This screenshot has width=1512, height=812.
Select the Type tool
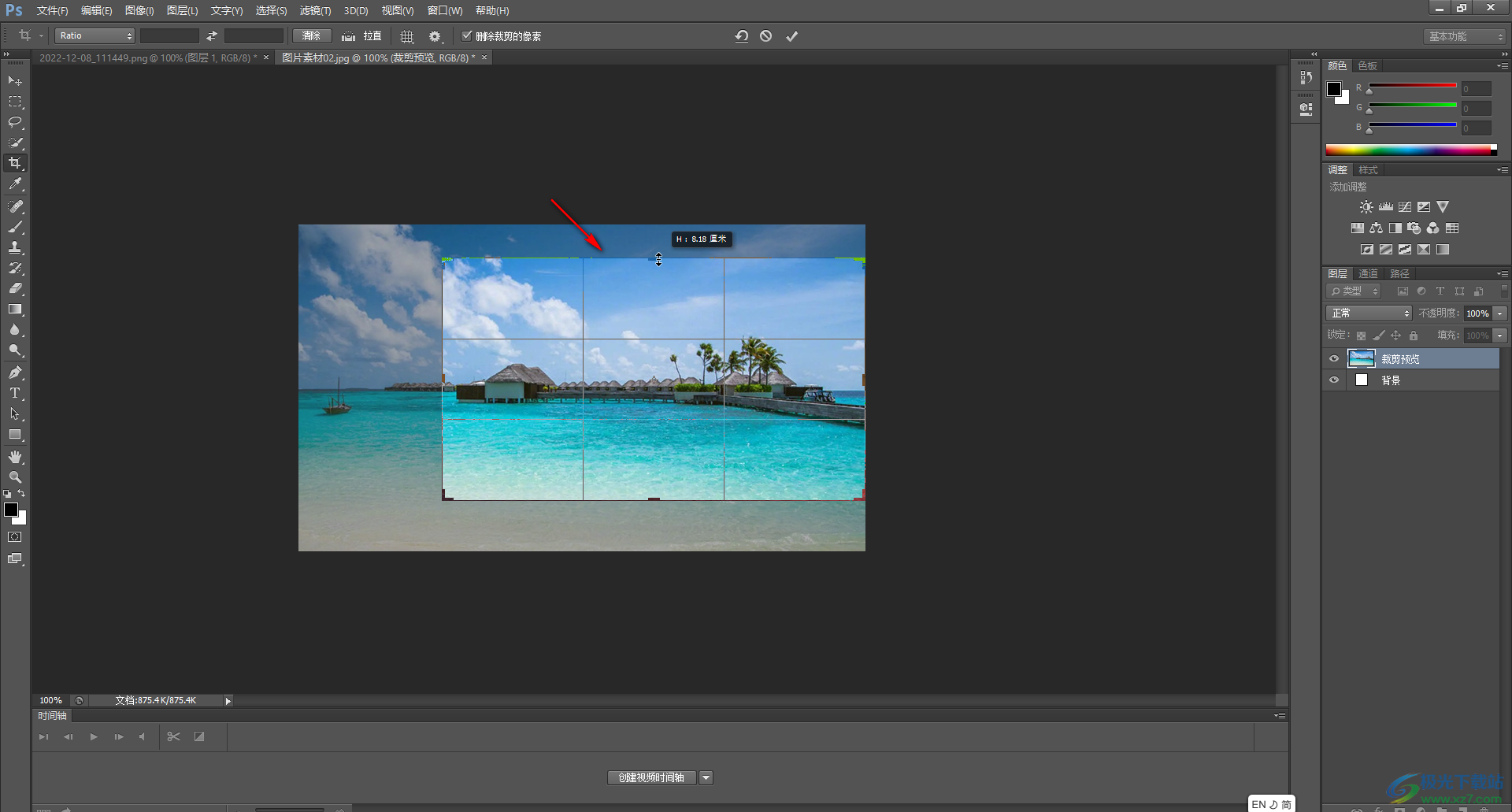click(15, 393)
